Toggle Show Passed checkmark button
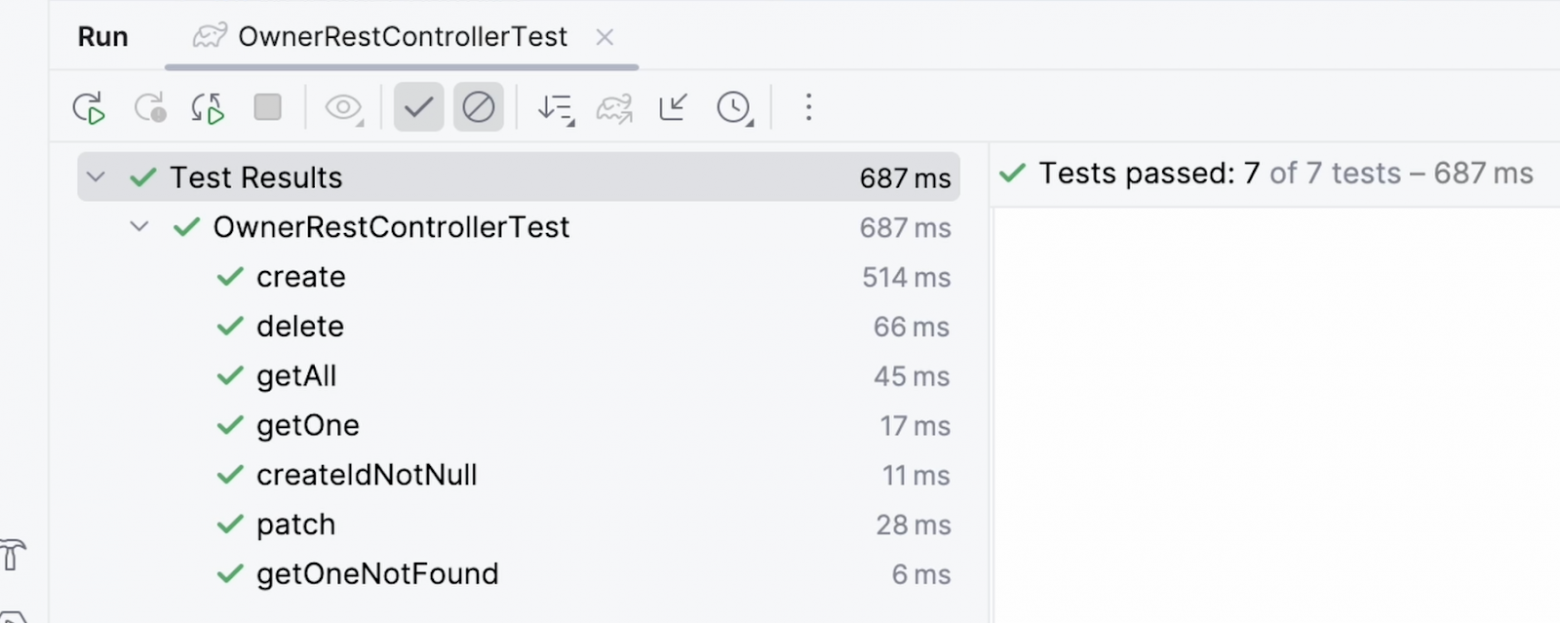1560x623 pixels. (418, 107)
